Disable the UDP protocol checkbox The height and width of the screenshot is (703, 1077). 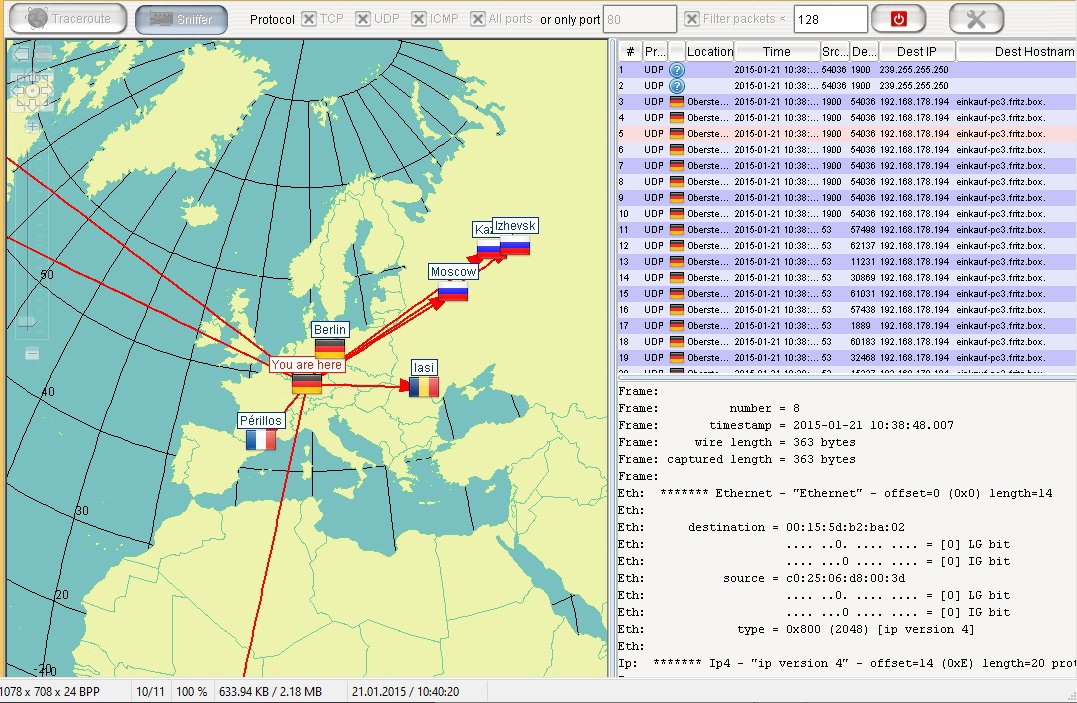[363, 19]
